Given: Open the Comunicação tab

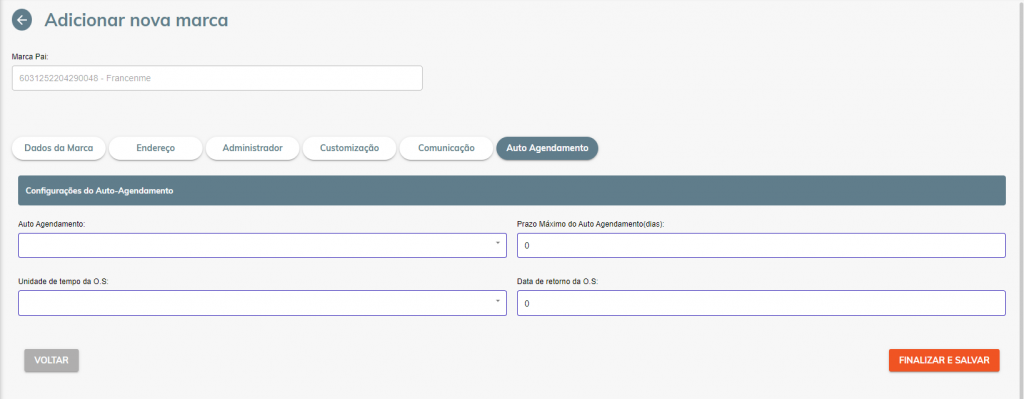Looking at the screenshot, I should [x=447, y=148].
